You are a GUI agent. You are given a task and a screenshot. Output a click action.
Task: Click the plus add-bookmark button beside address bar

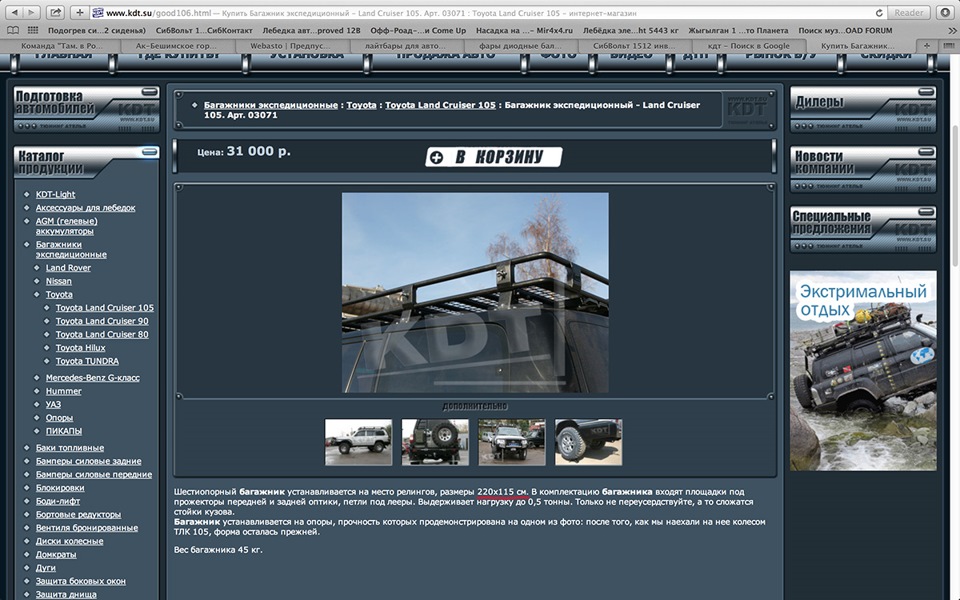80,12
